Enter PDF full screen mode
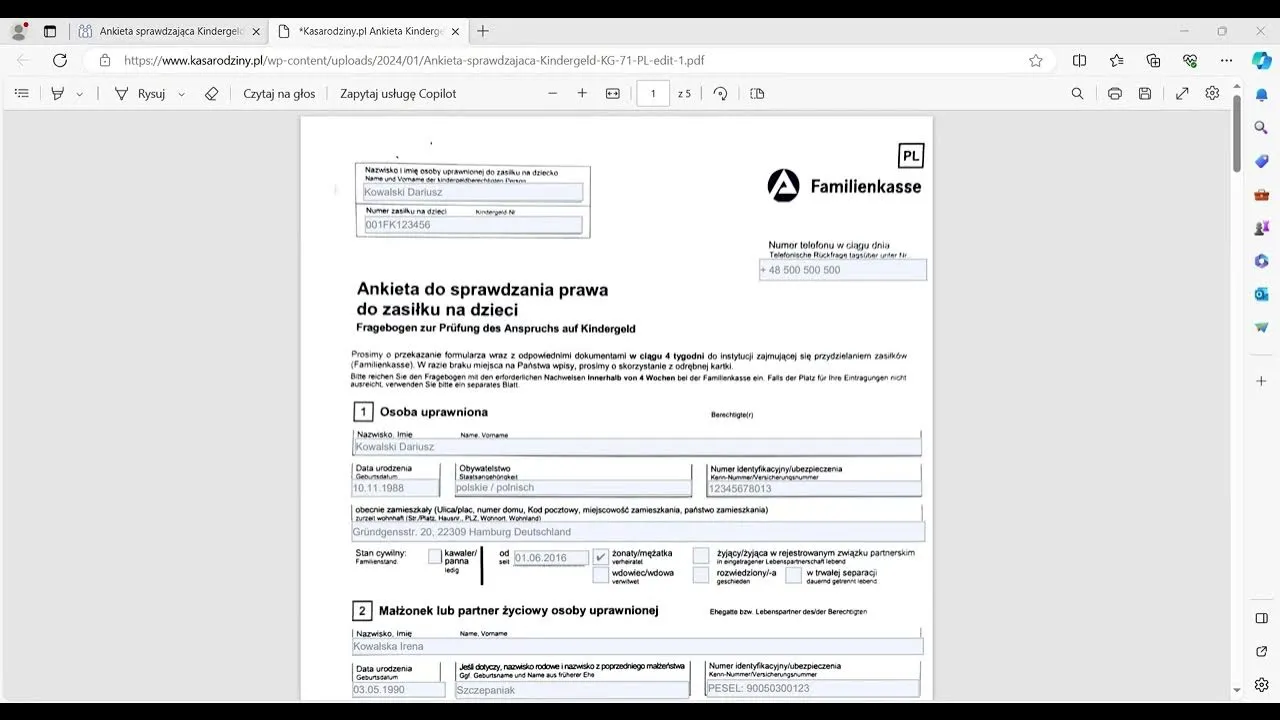 coord(1182,93)
